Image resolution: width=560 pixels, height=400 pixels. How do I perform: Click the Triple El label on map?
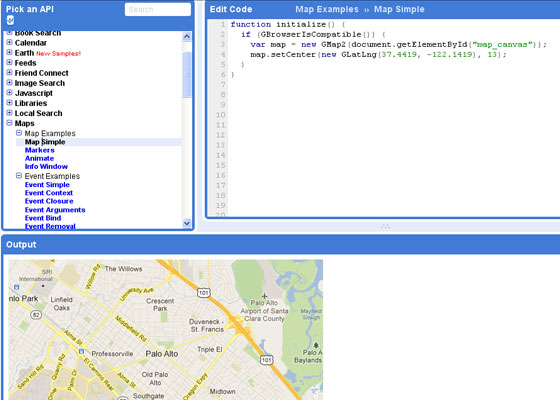pyautogui.click(x=210, y=349)
